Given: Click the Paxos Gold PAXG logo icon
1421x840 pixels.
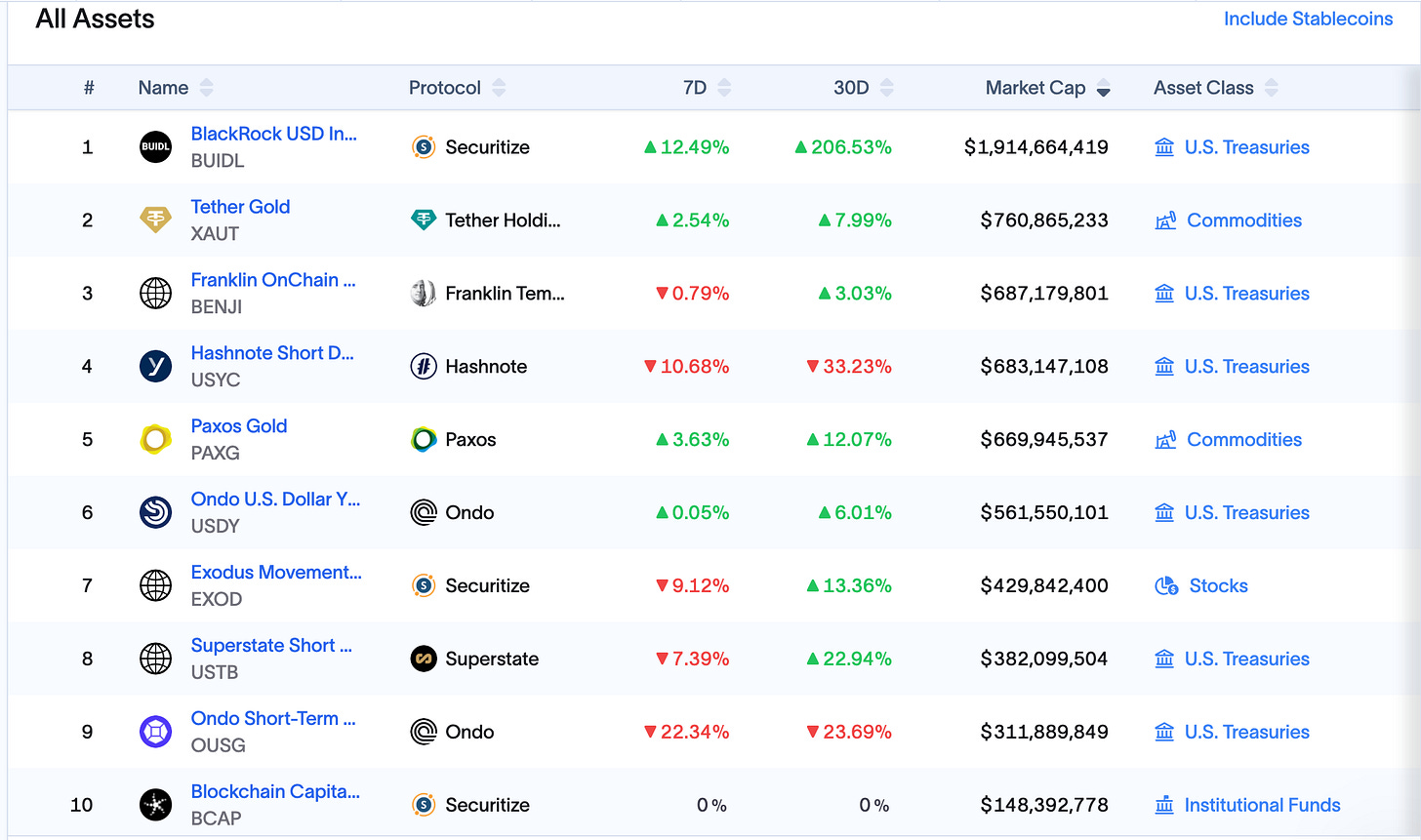Looking at the screenshot, I should 156,440.
